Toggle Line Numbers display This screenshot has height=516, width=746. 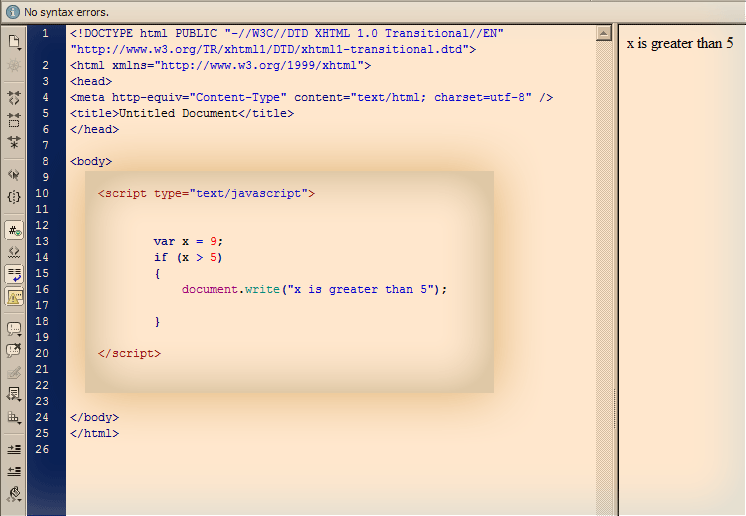pyautogui.click(x=14, y=231)
